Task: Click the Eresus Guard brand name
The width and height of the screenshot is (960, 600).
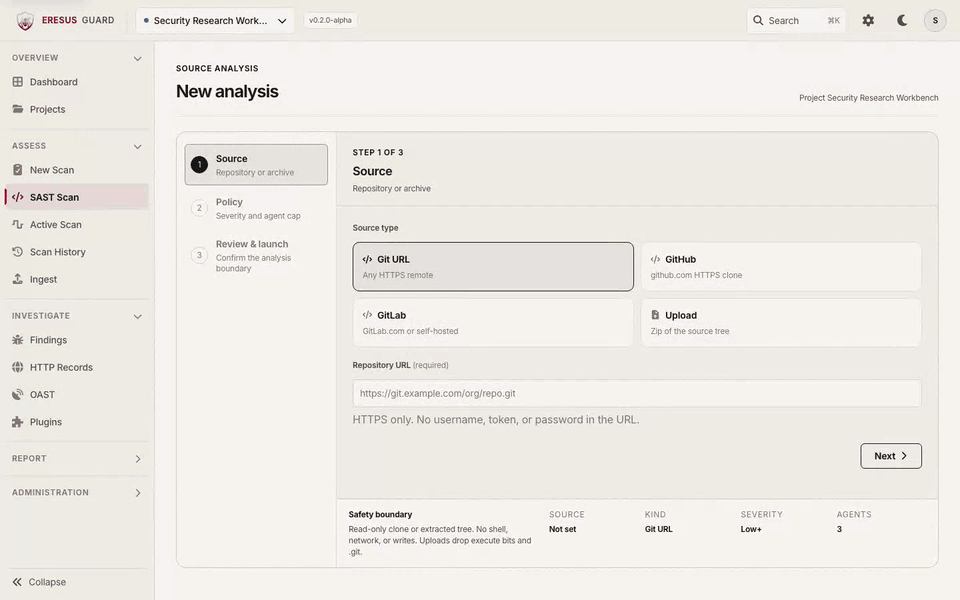Action: [x=78, y=20]
